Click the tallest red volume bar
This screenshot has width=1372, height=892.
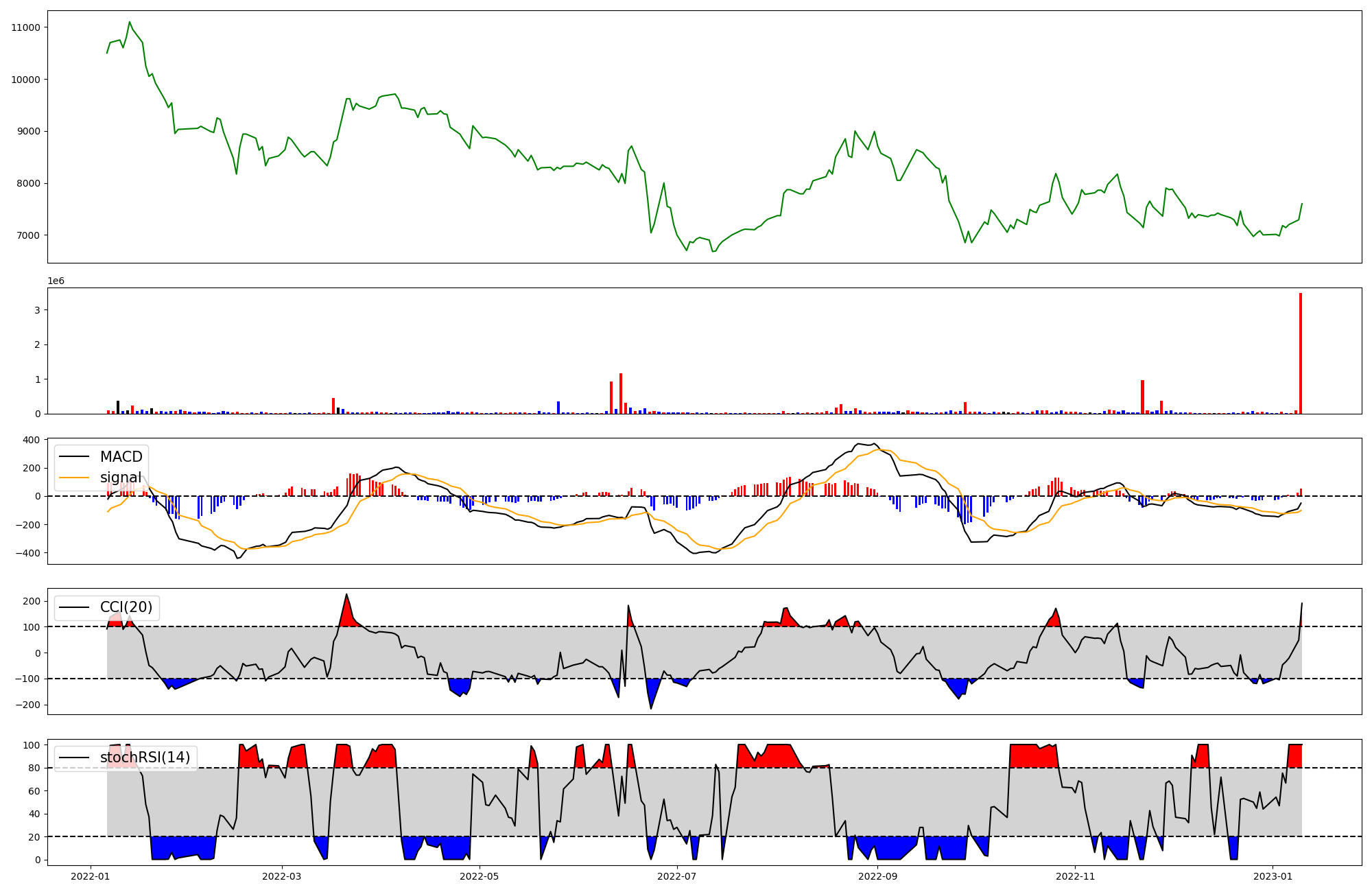(1300, 353)
